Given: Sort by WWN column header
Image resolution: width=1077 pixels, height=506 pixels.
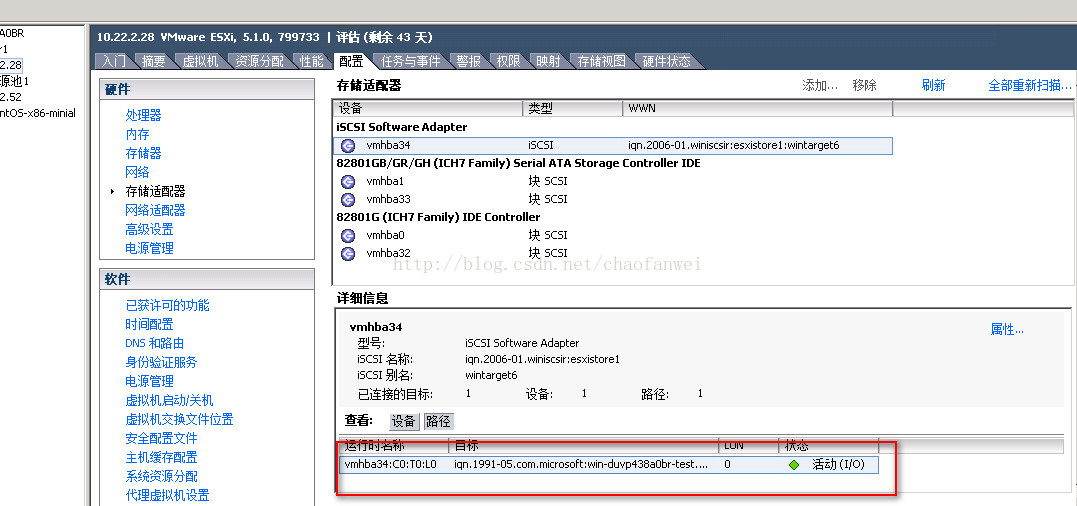Looking at the screenshot, I should coord(758,108).
